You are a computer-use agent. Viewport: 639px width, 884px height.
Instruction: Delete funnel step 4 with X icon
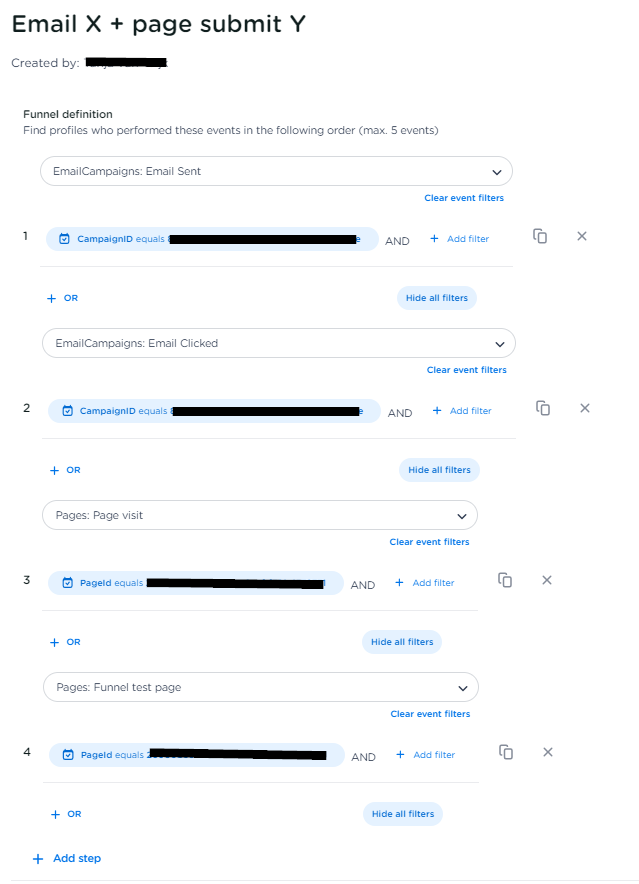pyautogui.click(x=548, y=752)
